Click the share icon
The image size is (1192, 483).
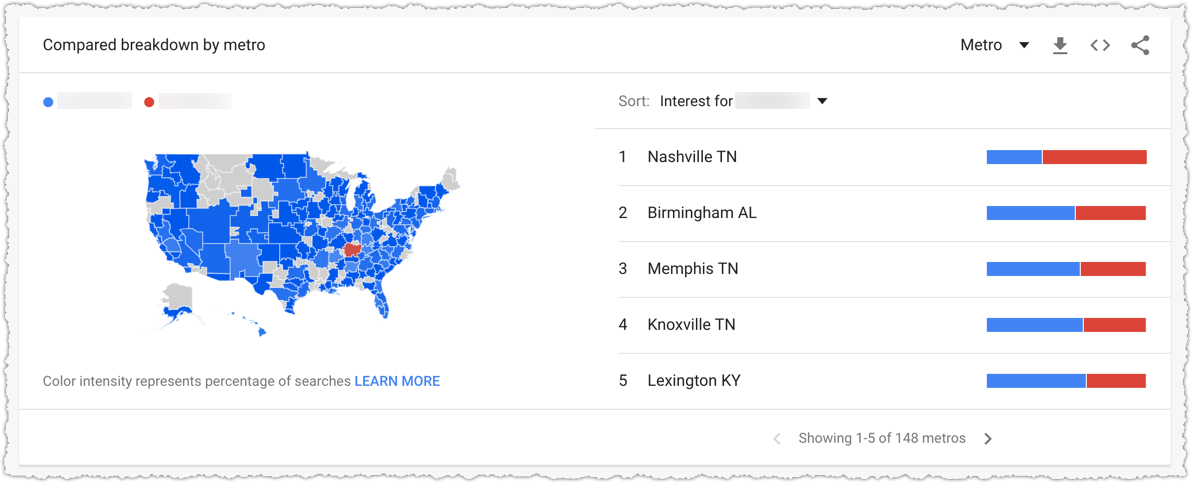click(1140, 46)
